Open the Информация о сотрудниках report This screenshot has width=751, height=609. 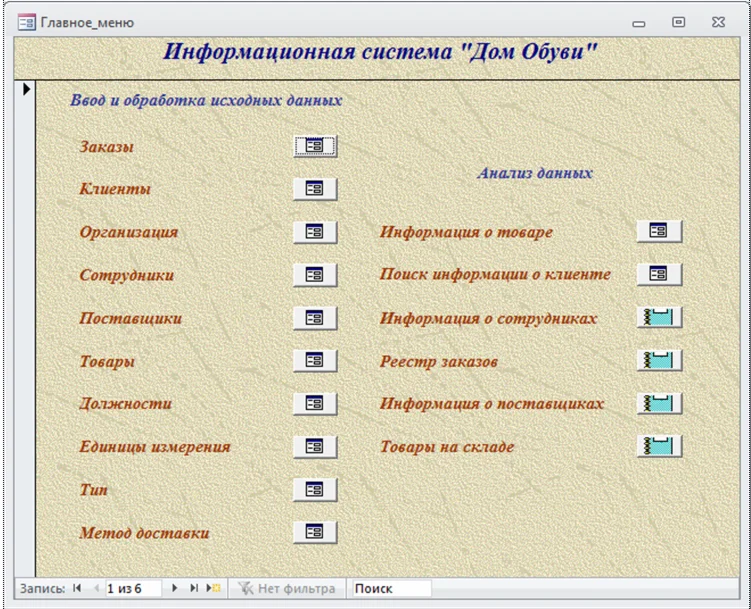[658, 318]
